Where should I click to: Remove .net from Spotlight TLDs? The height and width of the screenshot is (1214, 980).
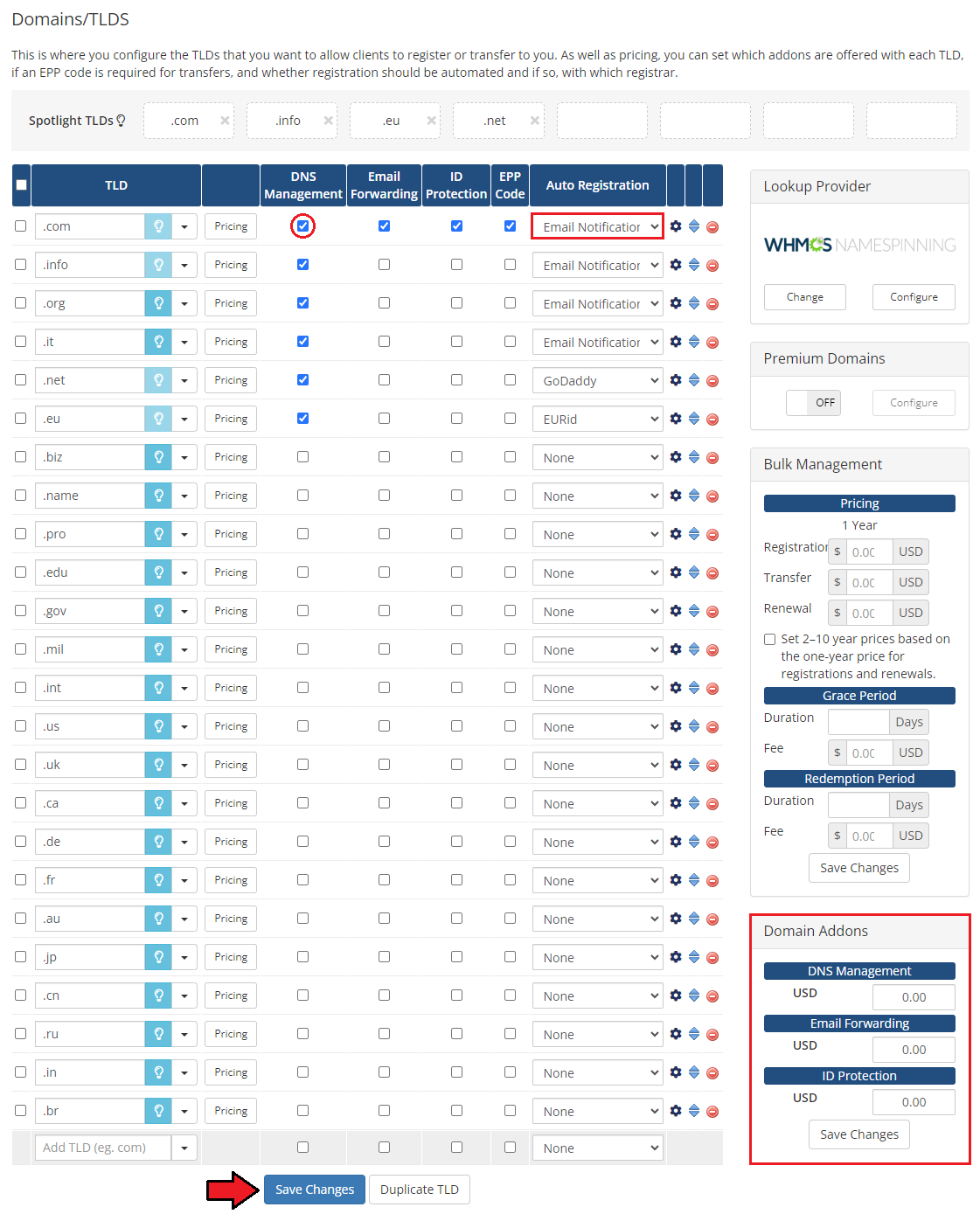(x=534, y=121)
